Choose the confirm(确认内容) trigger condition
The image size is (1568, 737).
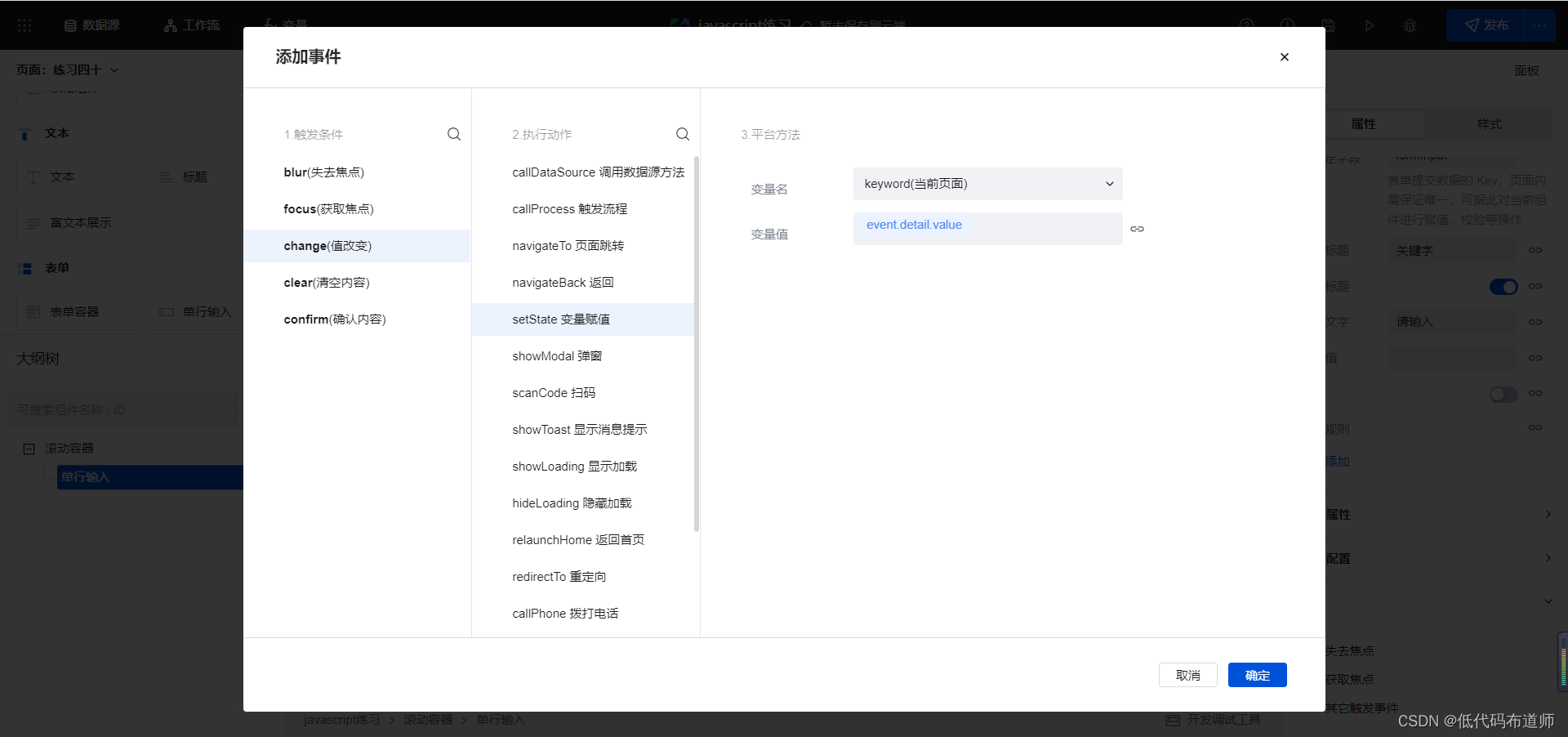[x=335, y=319]
